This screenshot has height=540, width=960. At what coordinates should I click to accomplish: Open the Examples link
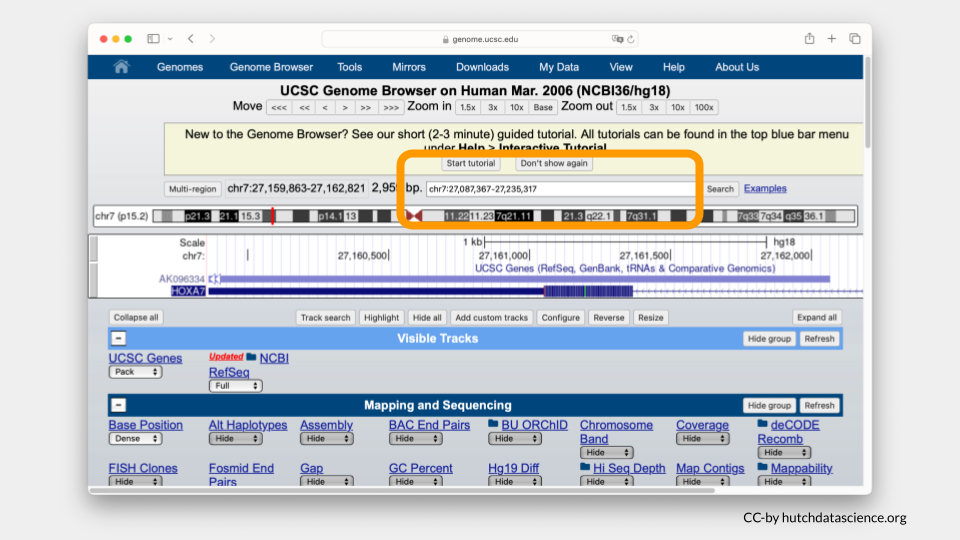pos(765,189)
